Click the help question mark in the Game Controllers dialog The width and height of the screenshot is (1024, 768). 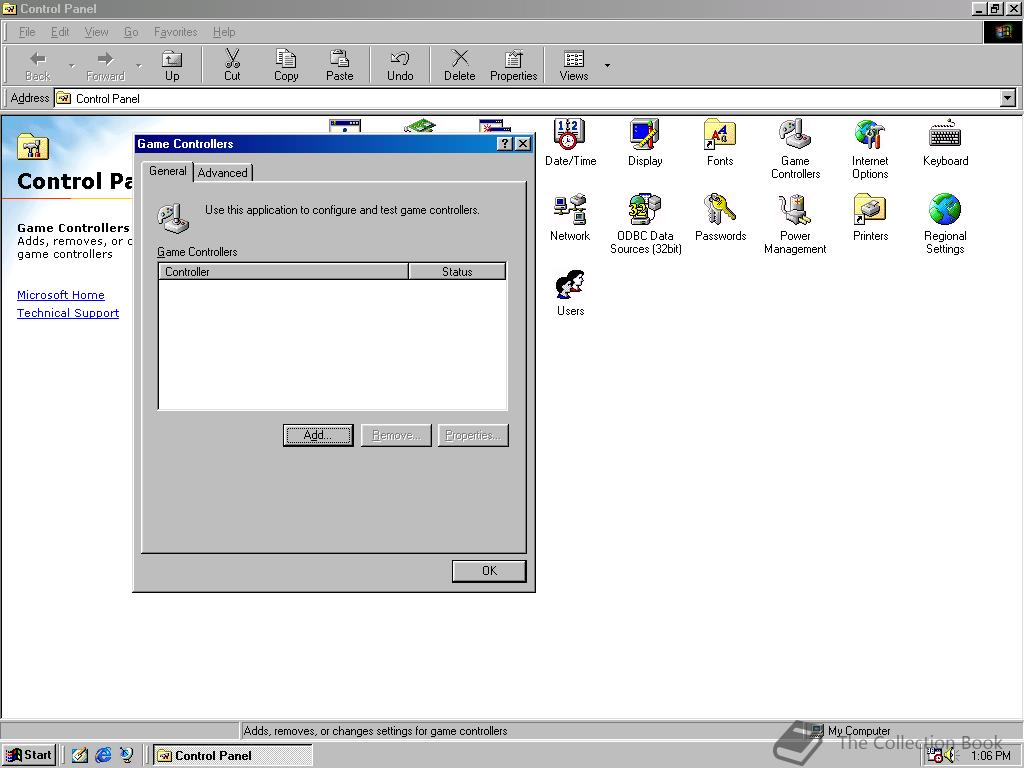[505, 144]
